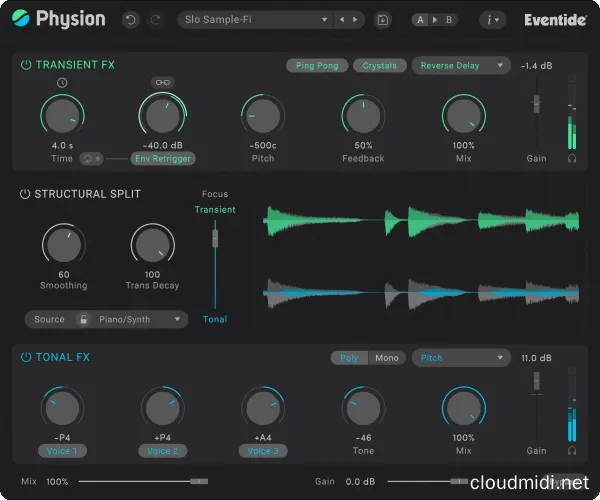Click the Voice 3 +A4 knob
This screenshot has height=500, width=600.
point(263,408)
